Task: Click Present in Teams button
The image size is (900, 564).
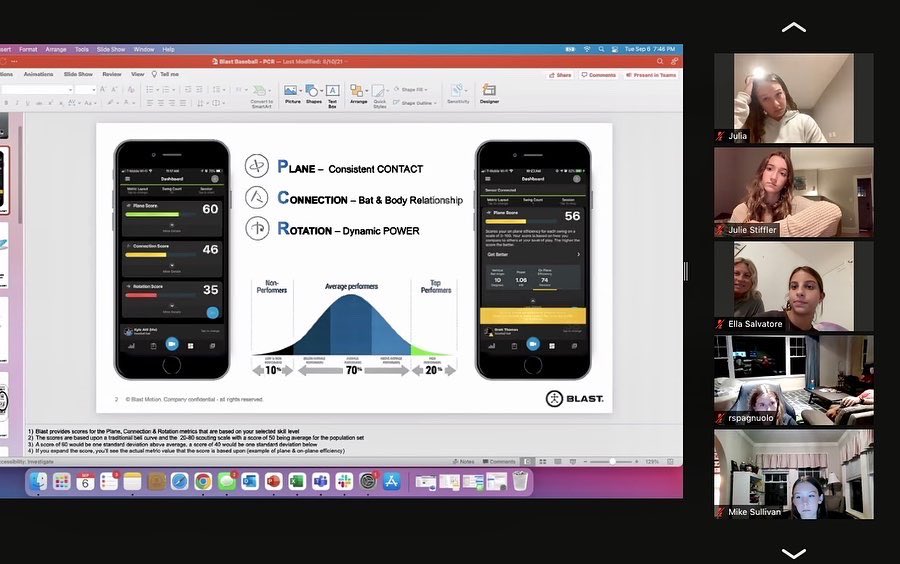Action: pyautogui.click(x=651, y=75)
